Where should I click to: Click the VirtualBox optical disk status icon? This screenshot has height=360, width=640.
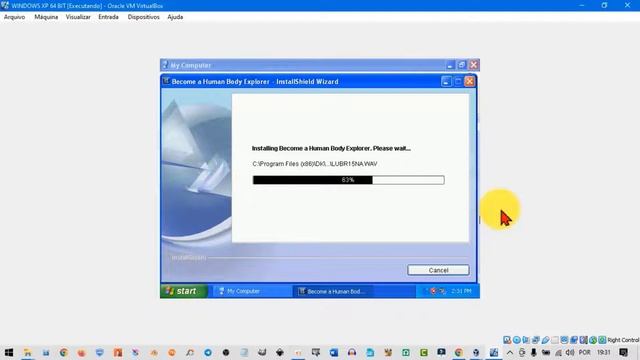point(516,340)
